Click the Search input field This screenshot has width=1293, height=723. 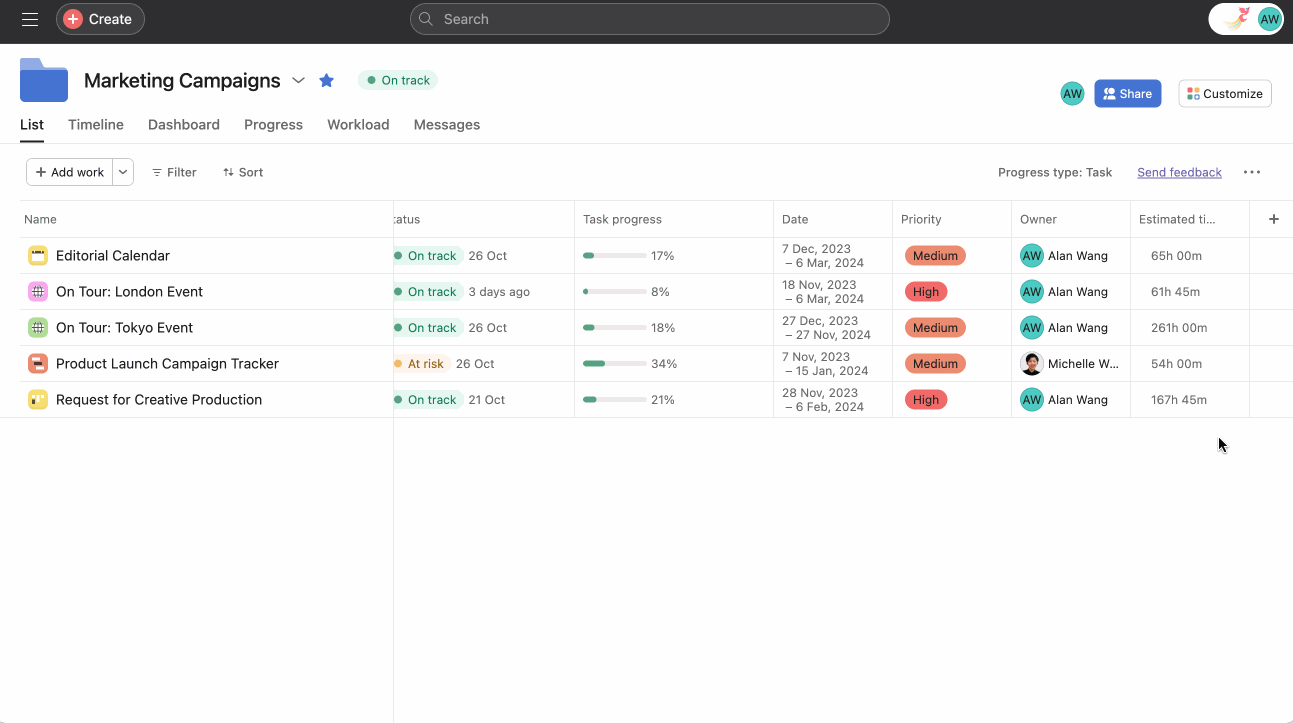650,19
